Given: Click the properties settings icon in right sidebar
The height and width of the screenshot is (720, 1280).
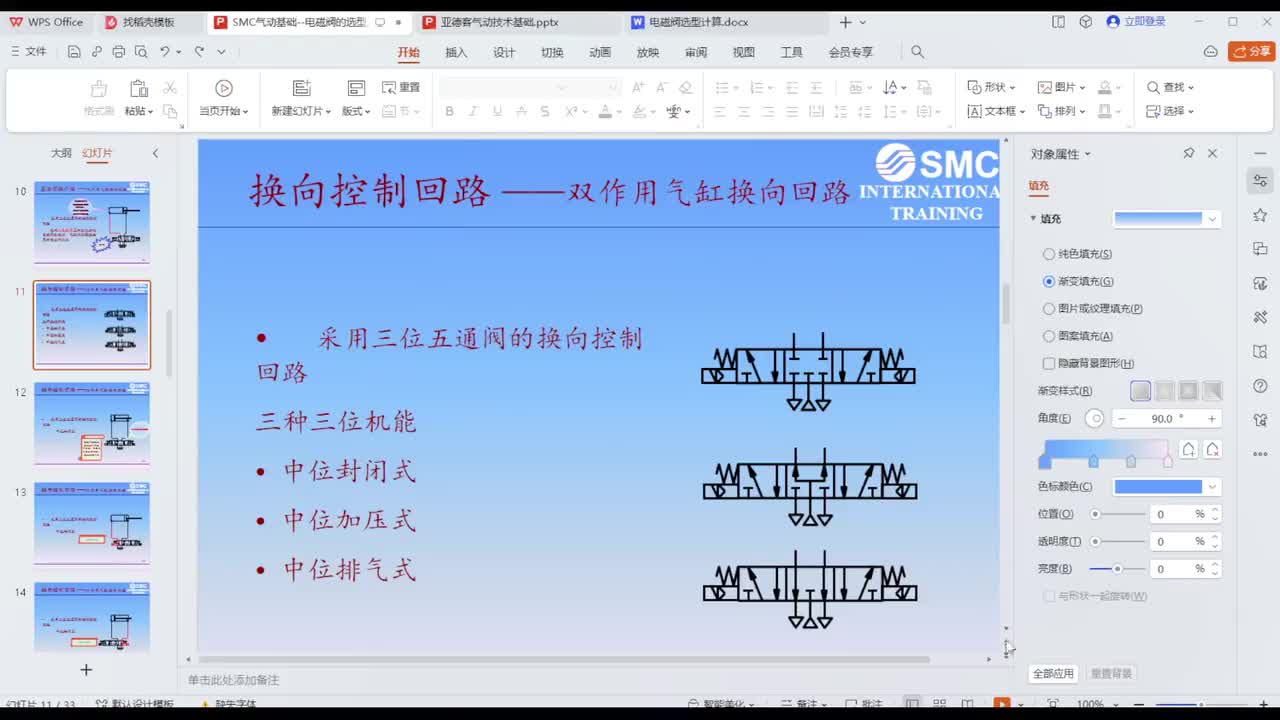Looking at the screenshot, I should 1260,181.
